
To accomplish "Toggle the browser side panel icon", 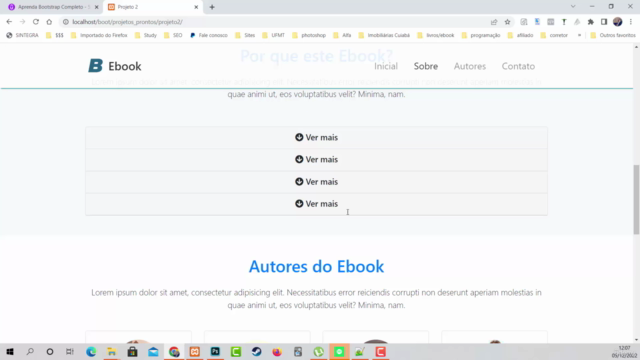I will (604, 22).
